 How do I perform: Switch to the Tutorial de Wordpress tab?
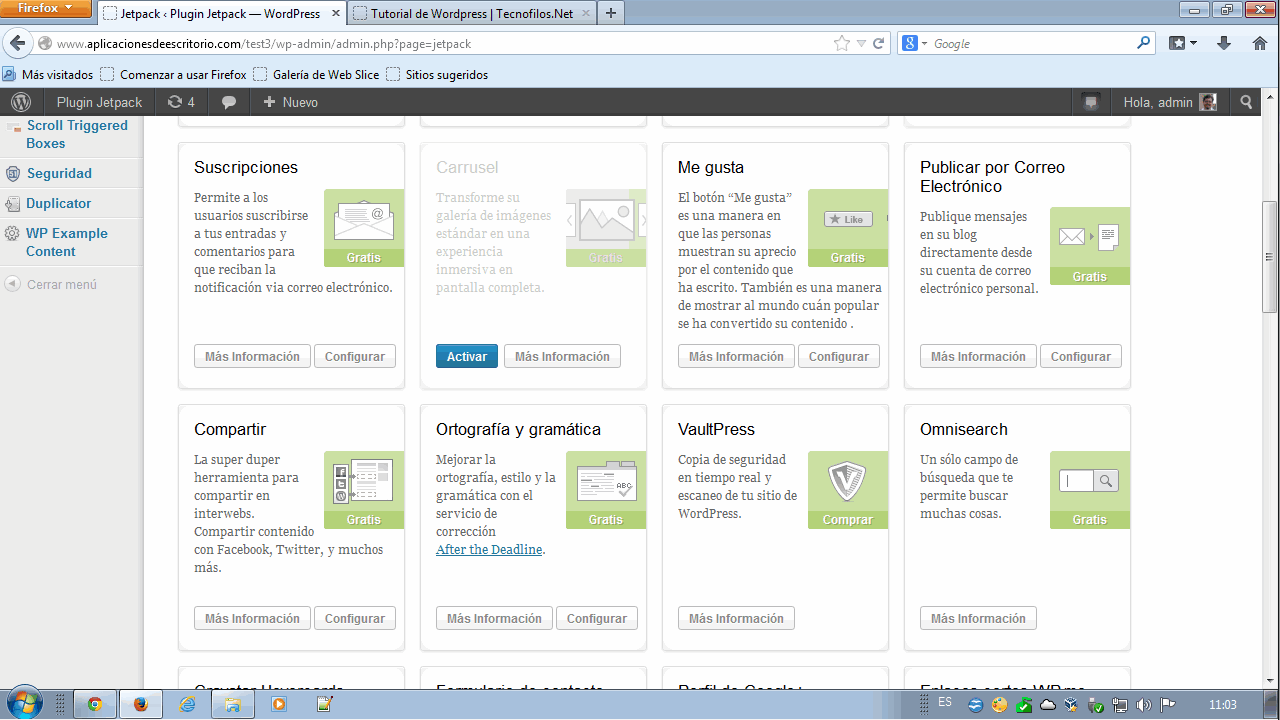tap(472, 14)
